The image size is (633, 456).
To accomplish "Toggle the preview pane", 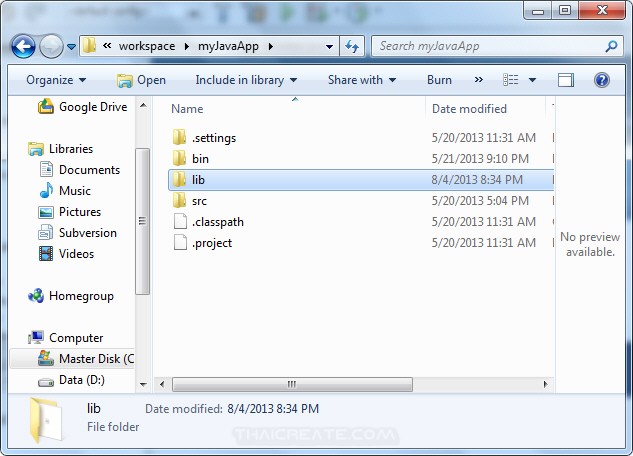I will (x=566, y=80).
